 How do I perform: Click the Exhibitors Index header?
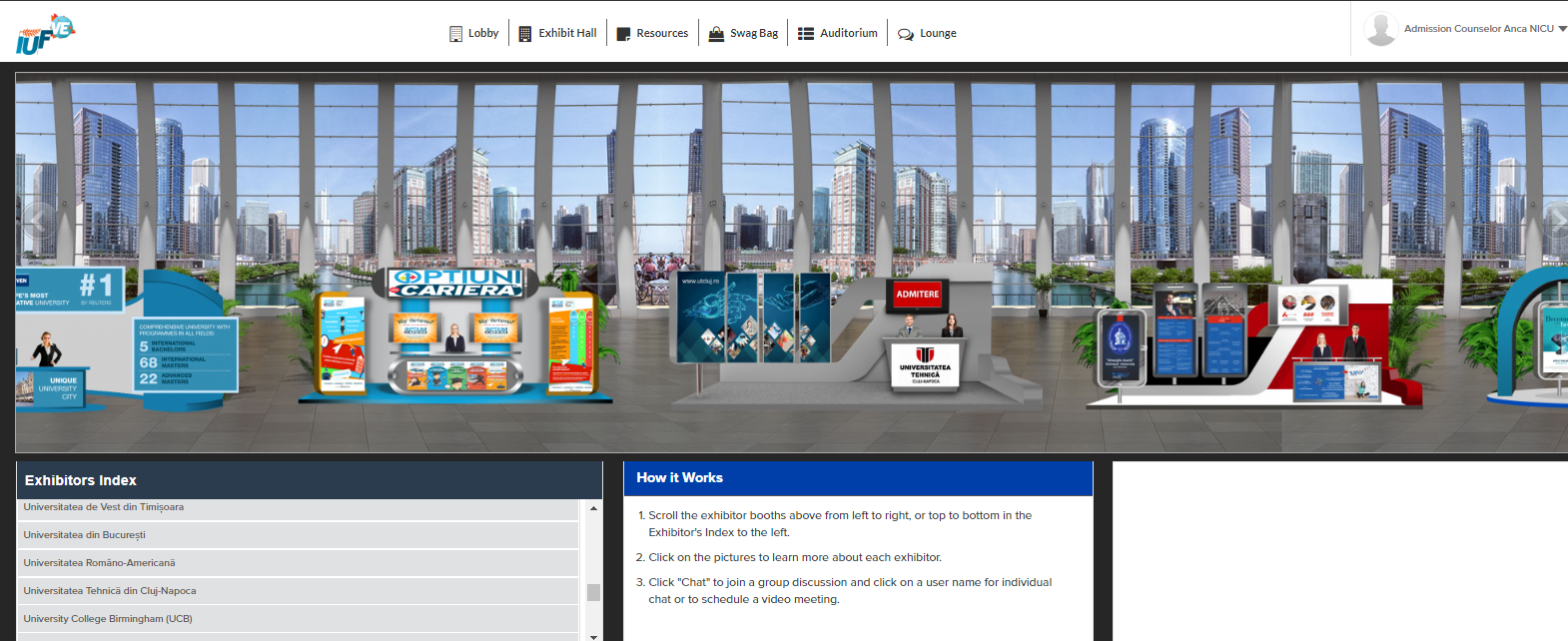[310, 480]
